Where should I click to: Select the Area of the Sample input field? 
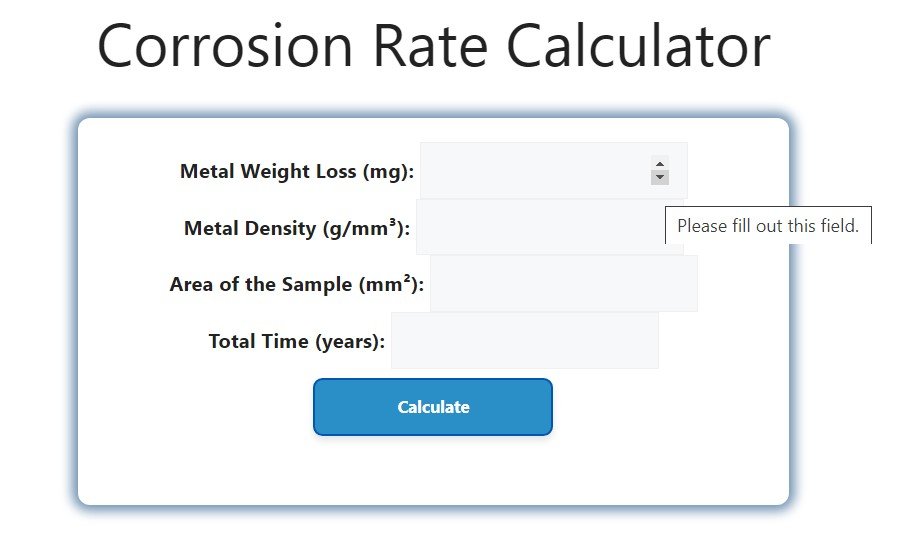point(563,284)
